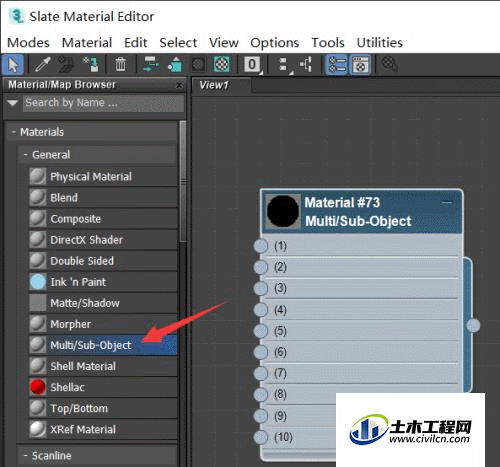Click input socket for slot (3)
The height and width of the screenshot is (467, 500).
coord(261,288)
